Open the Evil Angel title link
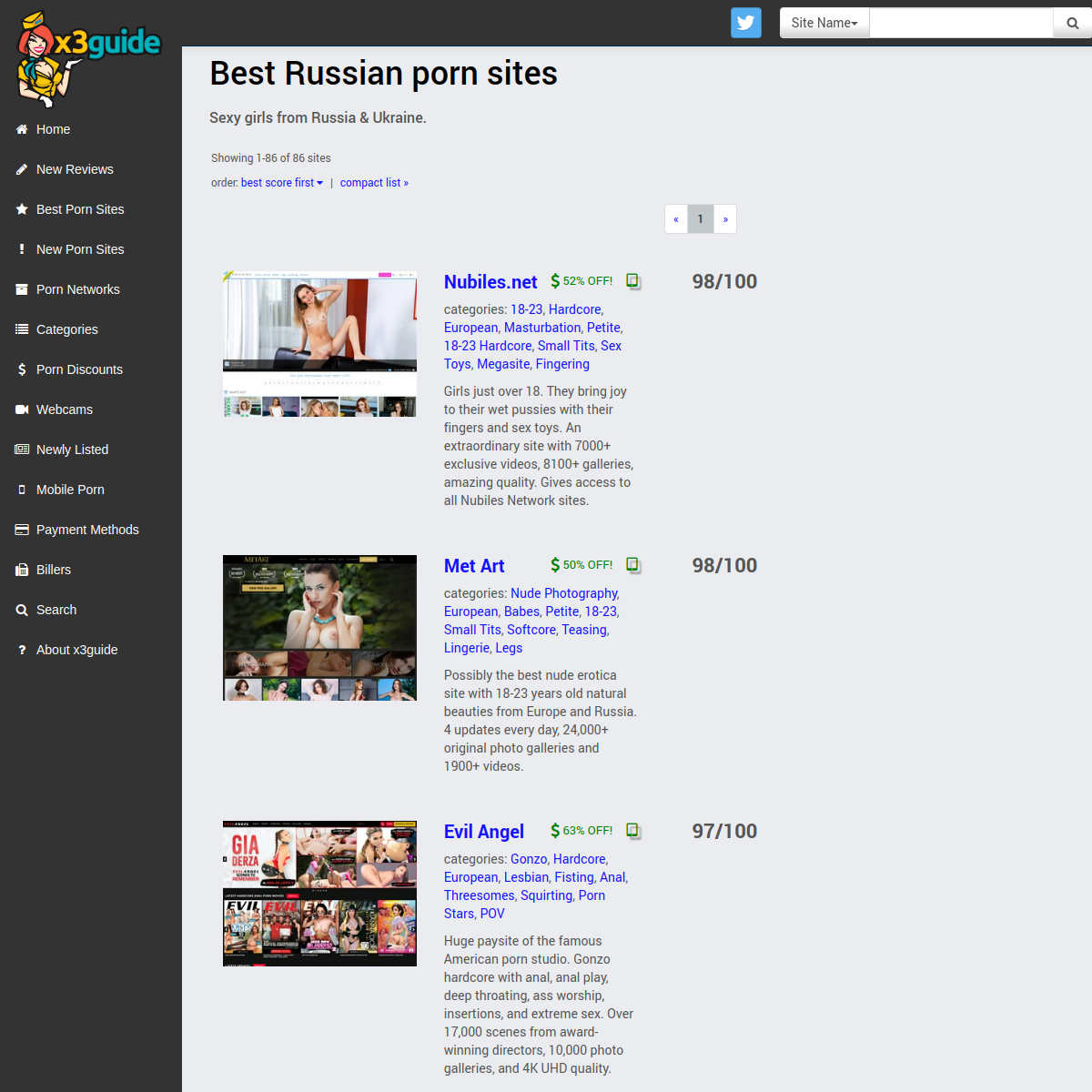This screenshot has height=1092, width=1092. pyautogui.click(x=484, y=832)
